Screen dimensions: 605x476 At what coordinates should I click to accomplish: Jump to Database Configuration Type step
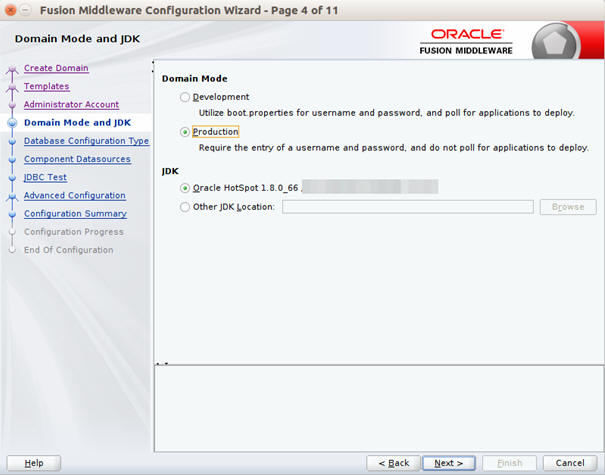coord(86,141)
